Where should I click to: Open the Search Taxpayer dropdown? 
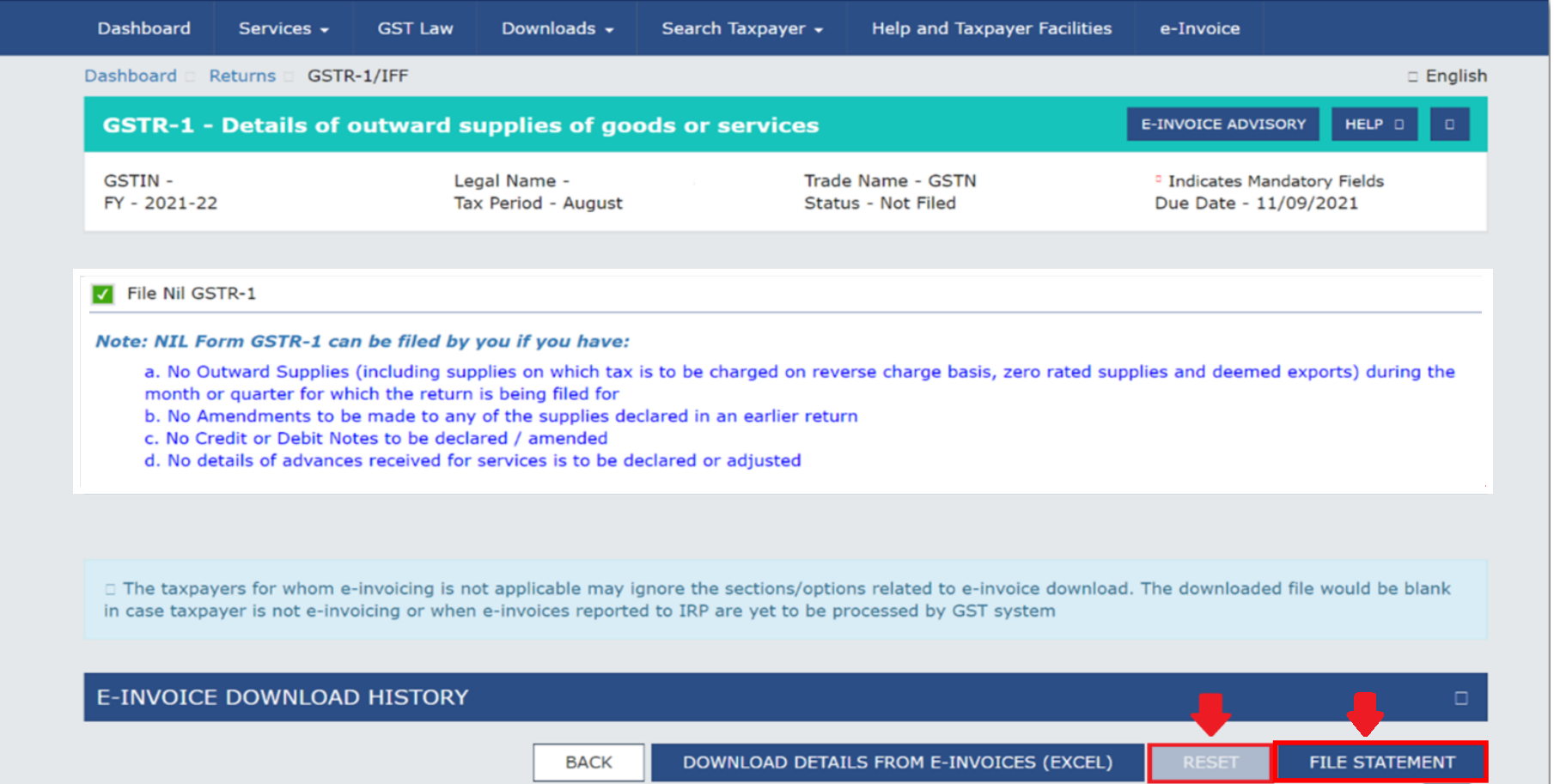pyautogui.click(x=740, y=27)
